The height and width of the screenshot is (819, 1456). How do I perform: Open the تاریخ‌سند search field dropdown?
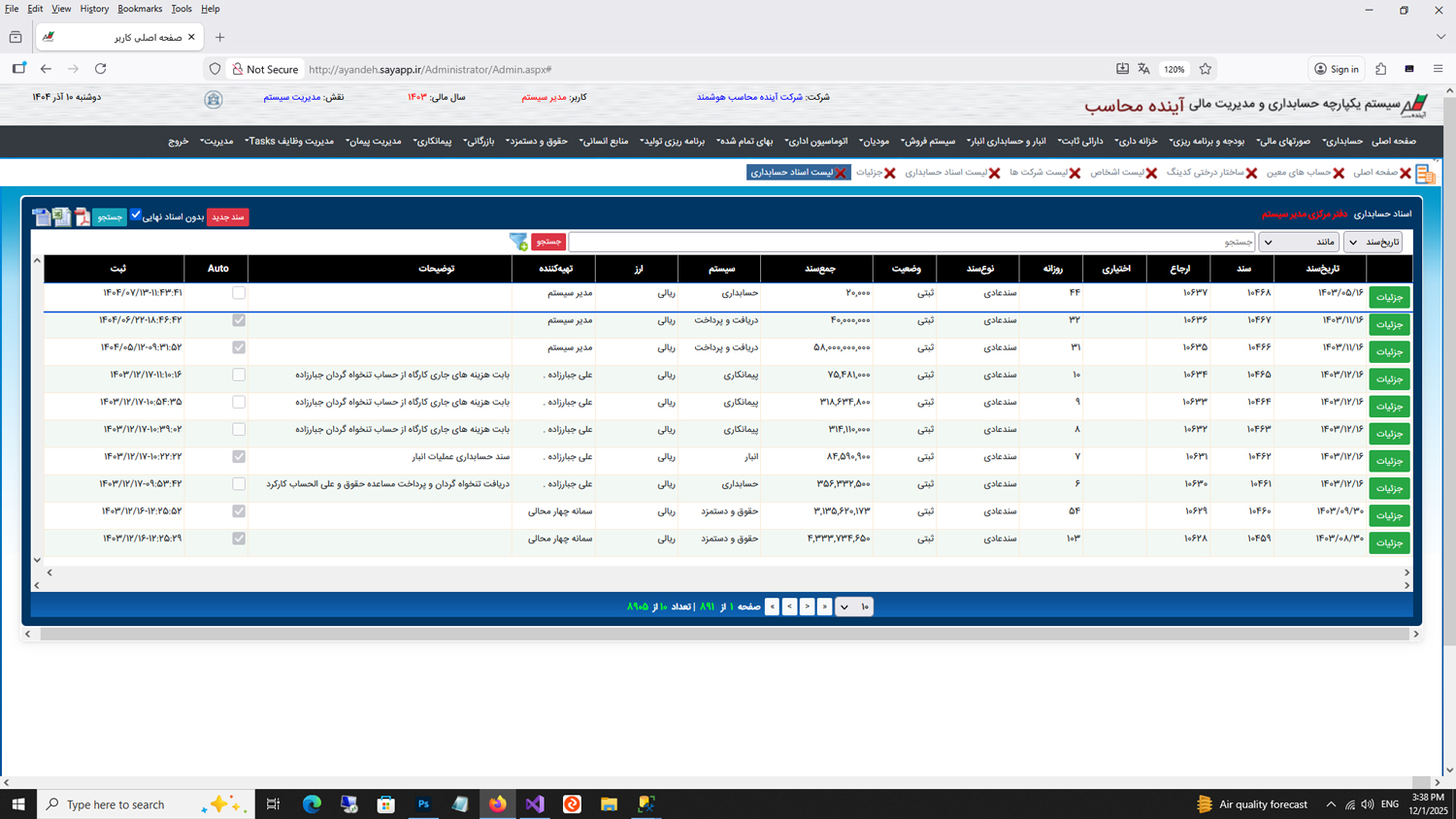coord(1373,242)
